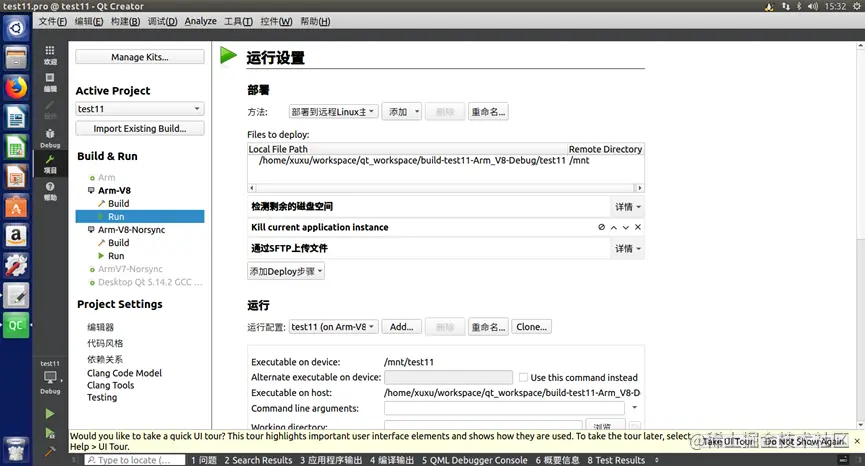Image resolution: width=865 pixels, height=466 pixels.
Task: Click run configuration 重命名... button
Action: 488,327
